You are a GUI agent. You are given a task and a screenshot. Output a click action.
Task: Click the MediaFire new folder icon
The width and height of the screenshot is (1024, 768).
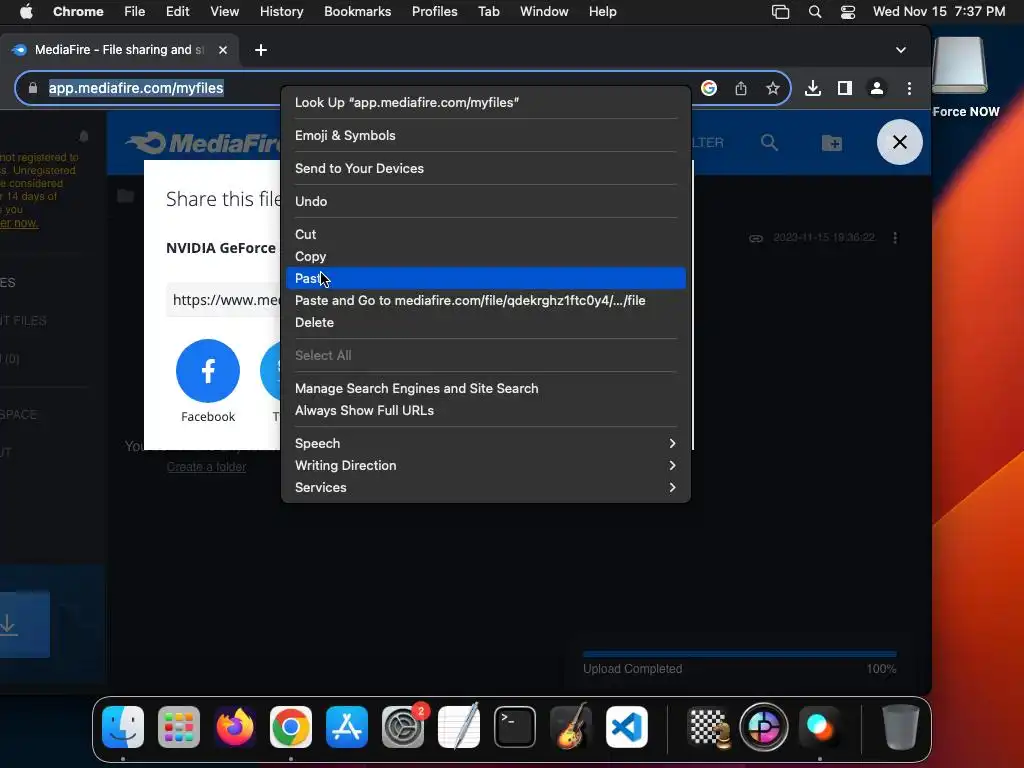pyautogui.click(x=831, y=142)
